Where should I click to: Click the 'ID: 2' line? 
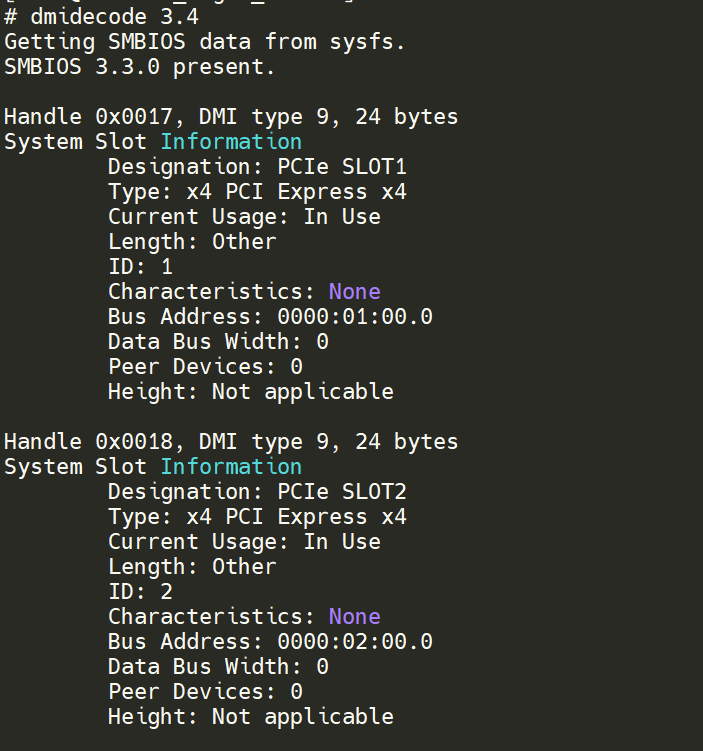click(x=140, y=592)
